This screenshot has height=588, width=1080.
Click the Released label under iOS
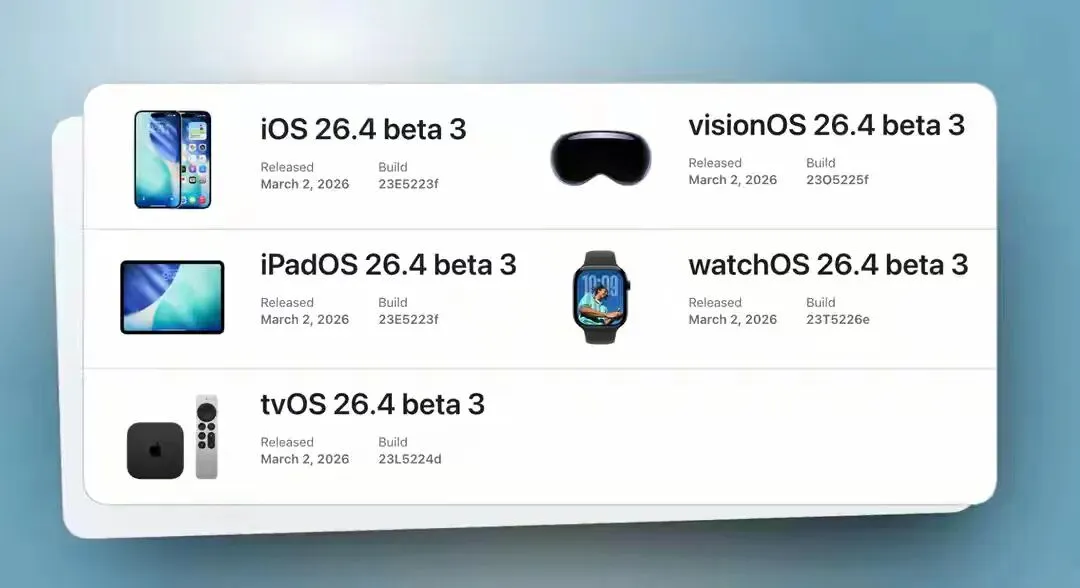coord(287,167)
